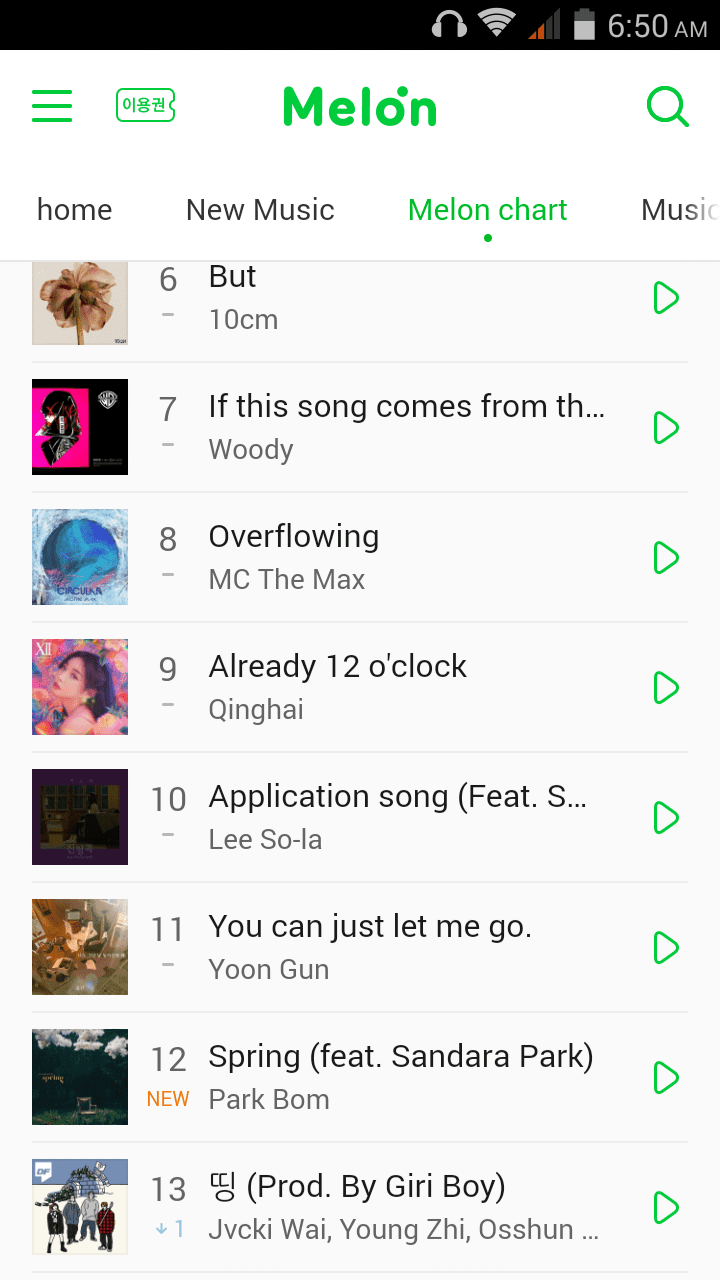Screen dimensions: 720x1280
Task: Open the search magnifier icon
Action: 667,106
